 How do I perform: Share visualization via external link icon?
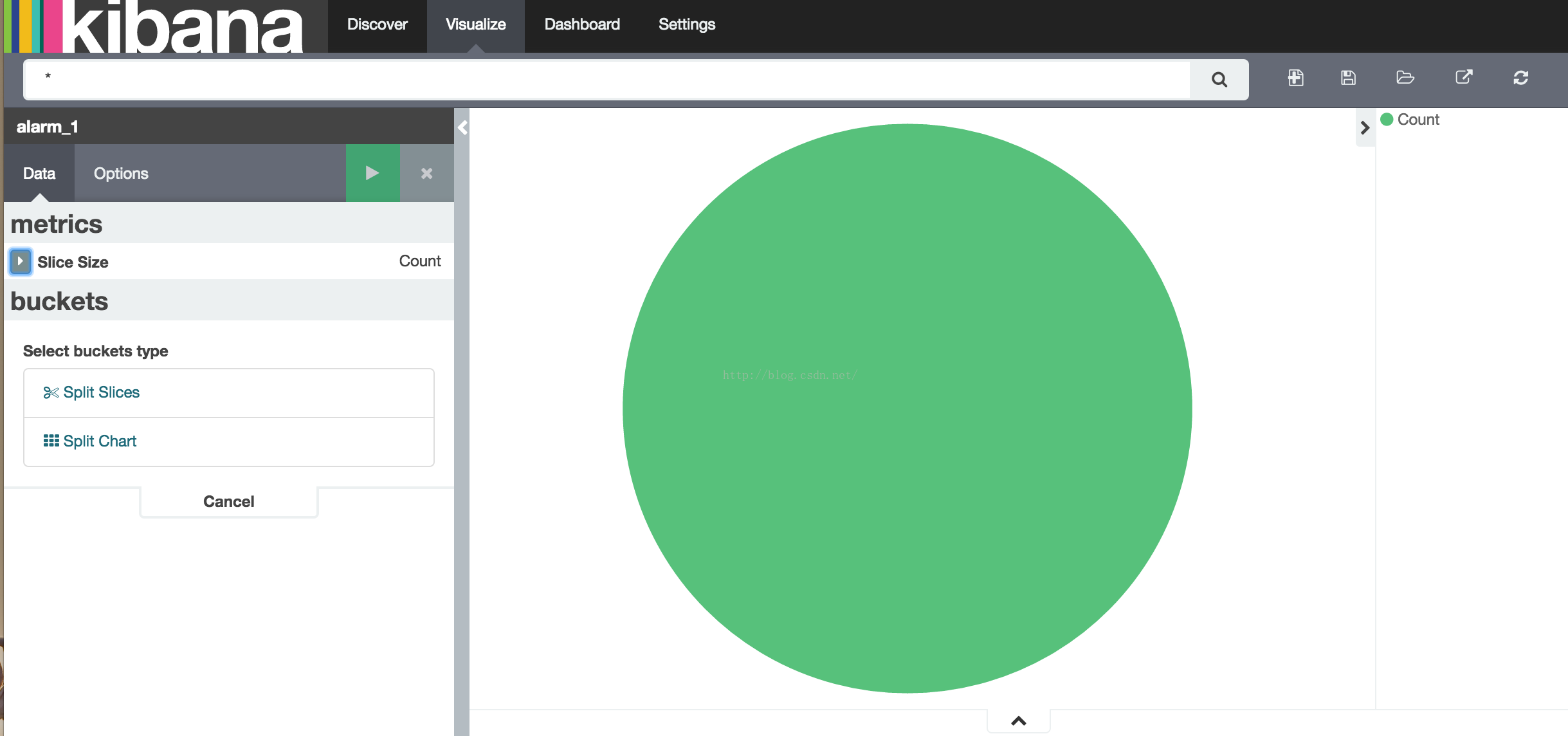click(1464, 77)
